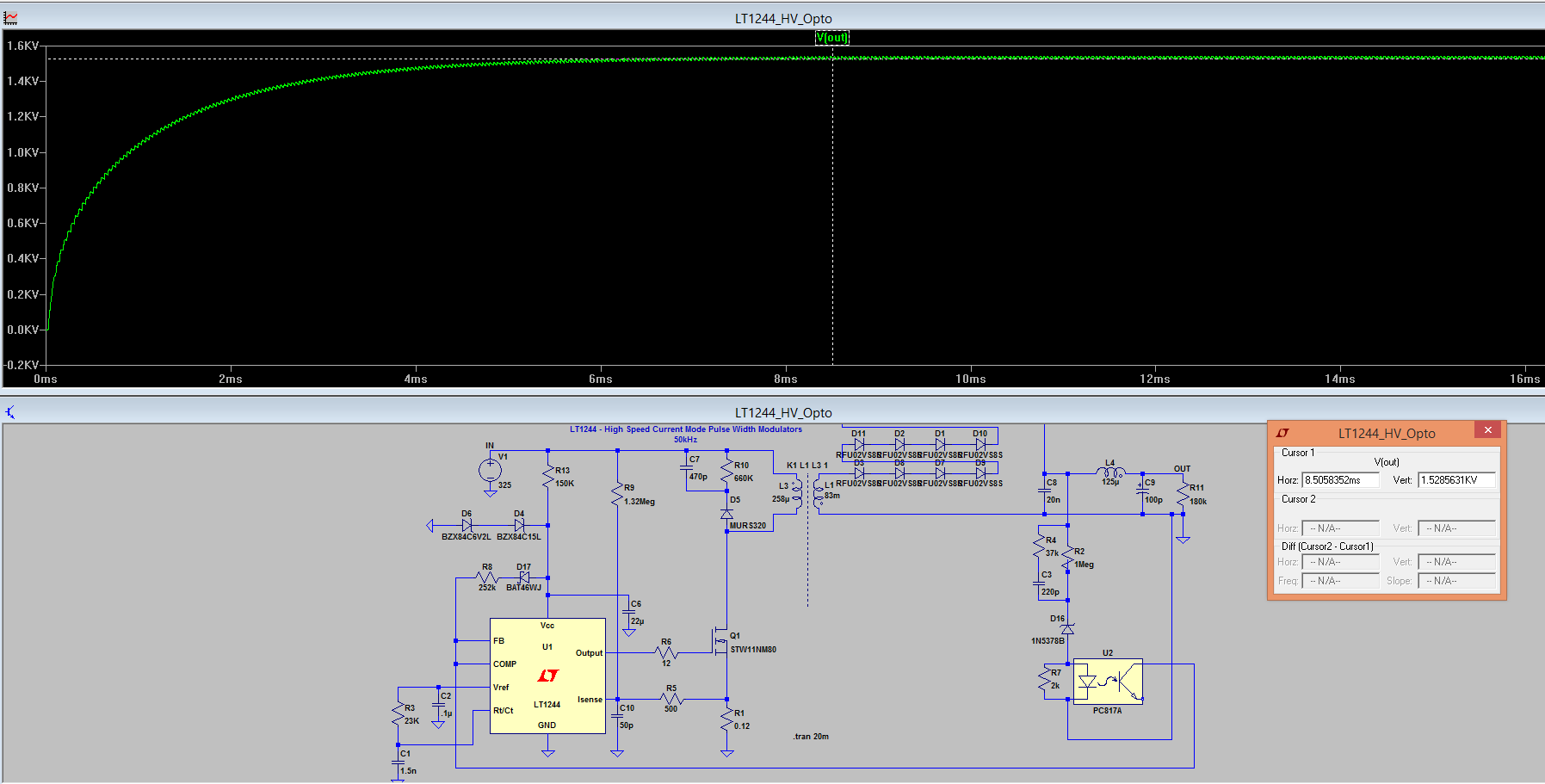Select the BZX84C15L zener D4

[519, 524]
